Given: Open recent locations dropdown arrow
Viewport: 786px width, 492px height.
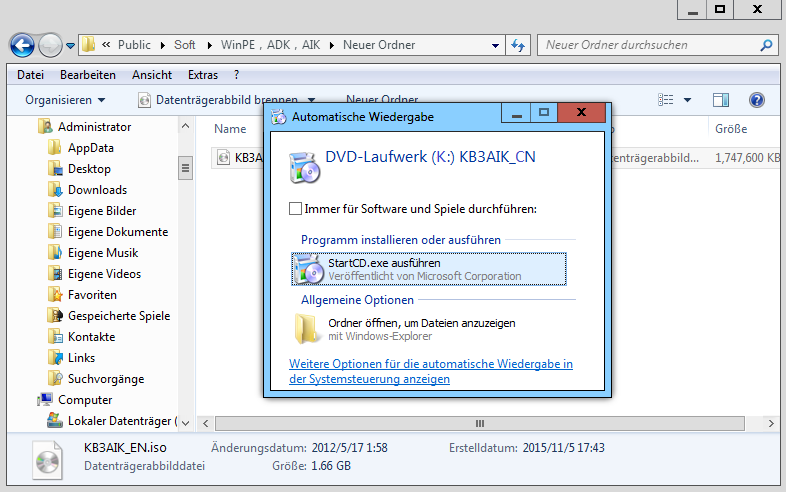Looking at the screenshot, I should pyautogui.click(x=71, y=46).
